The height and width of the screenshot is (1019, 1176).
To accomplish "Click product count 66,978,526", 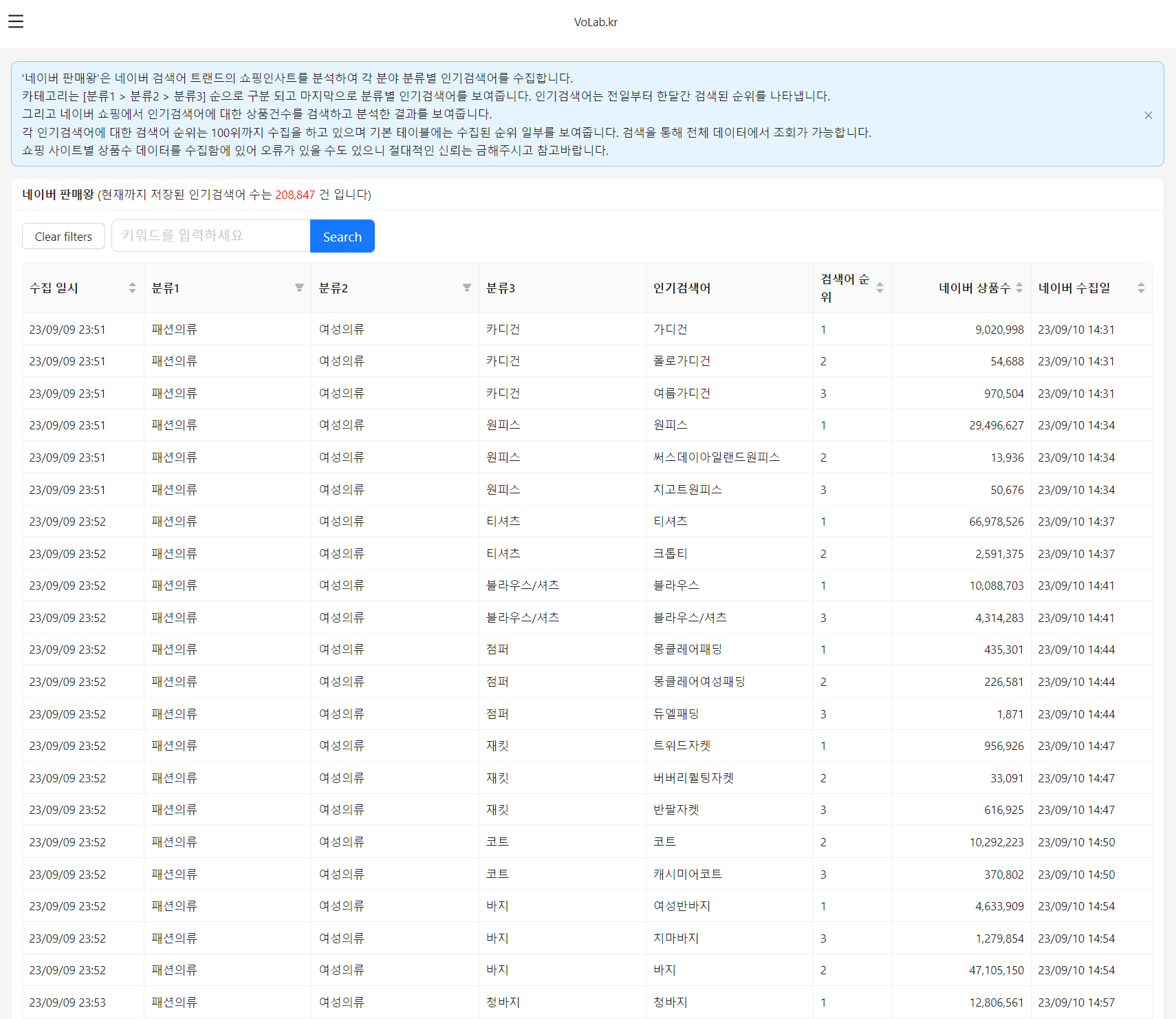I will click(997, 522).
